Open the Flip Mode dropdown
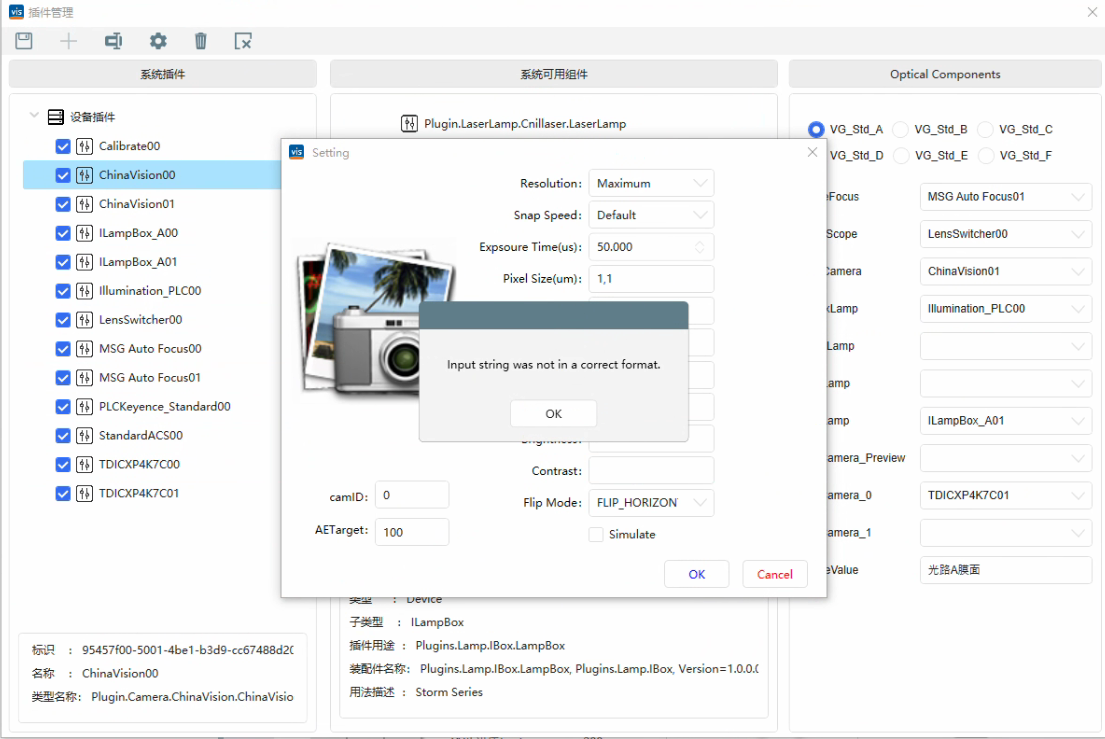The image size is (1105, 739). [x=651, y=502]
